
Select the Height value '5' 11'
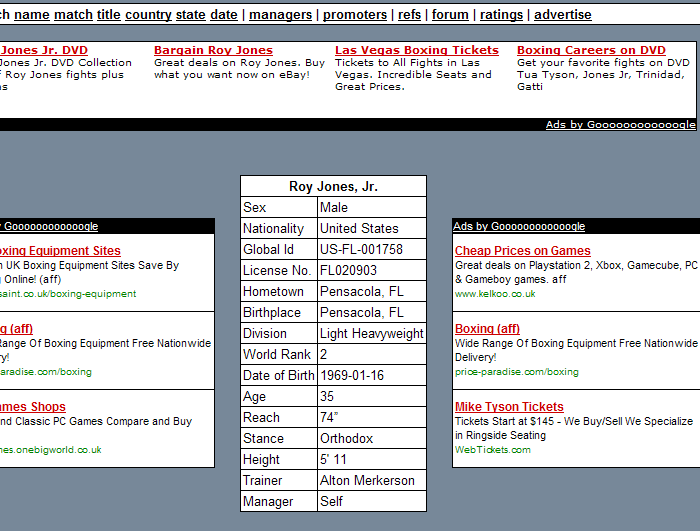pos(333,459)
